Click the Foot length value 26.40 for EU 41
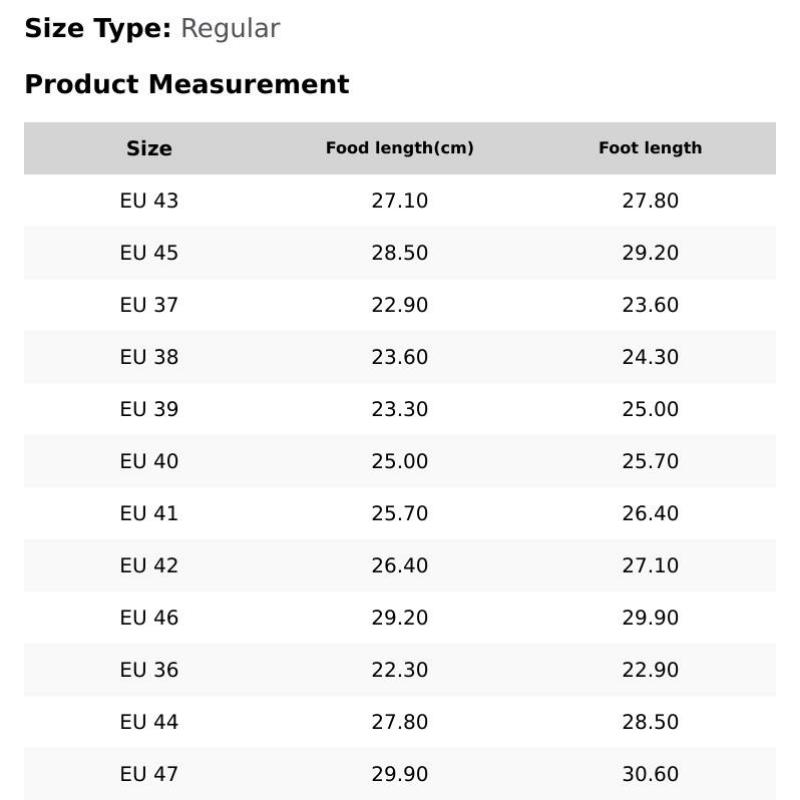The width and height of the screenshot is (800, 800). (x=650, y=513)
